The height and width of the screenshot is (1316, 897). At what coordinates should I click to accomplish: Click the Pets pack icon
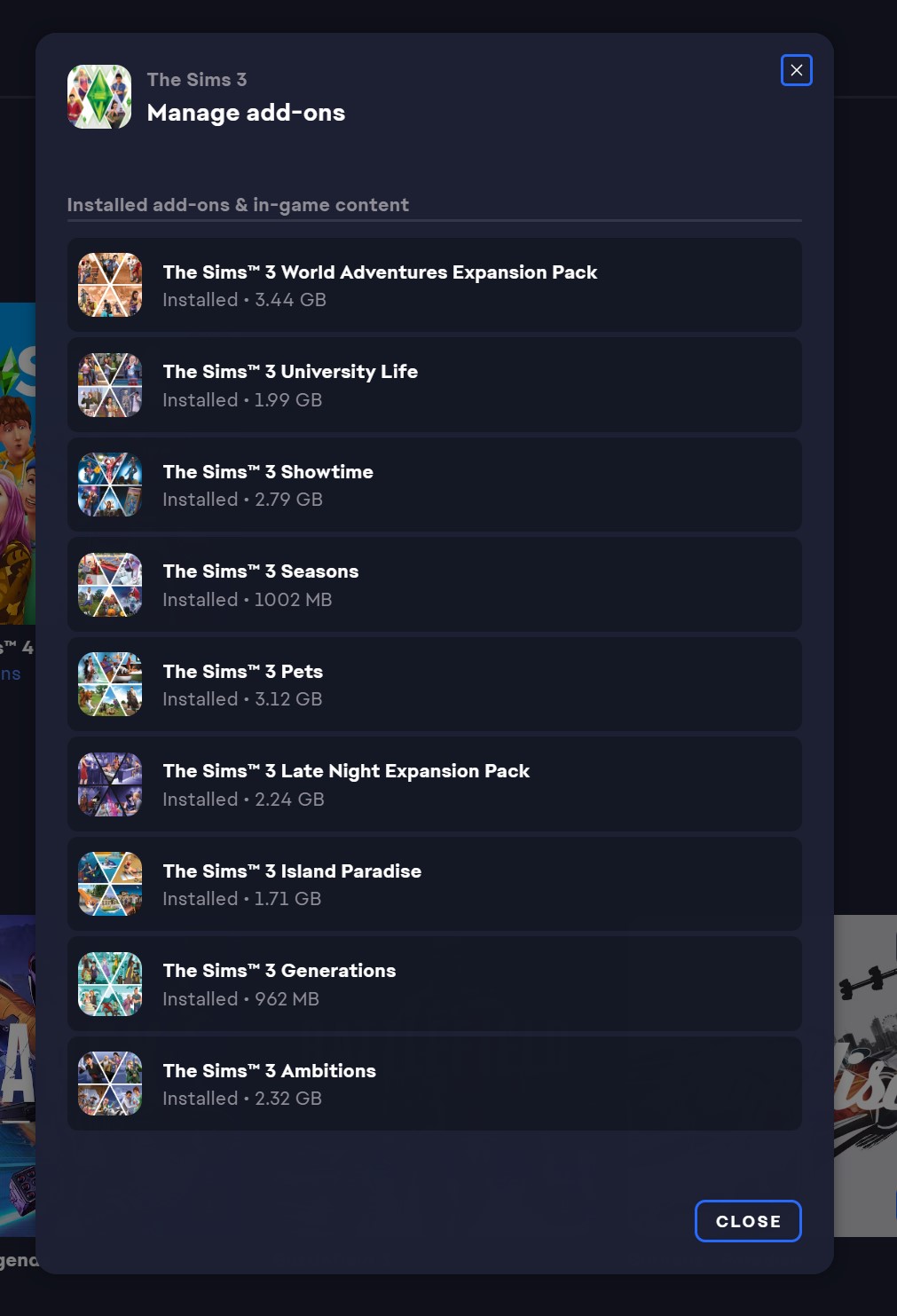(x=110, y=684)
